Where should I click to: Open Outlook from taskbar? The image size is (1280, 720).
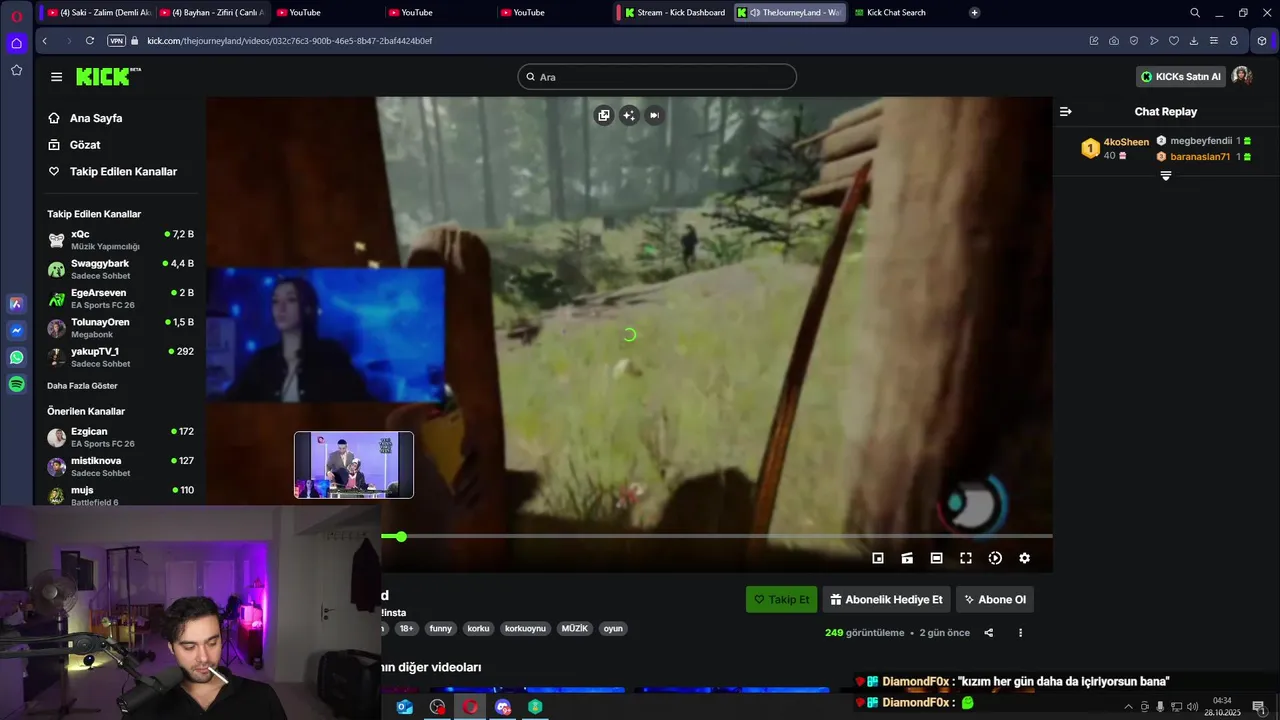click(405, 707)
